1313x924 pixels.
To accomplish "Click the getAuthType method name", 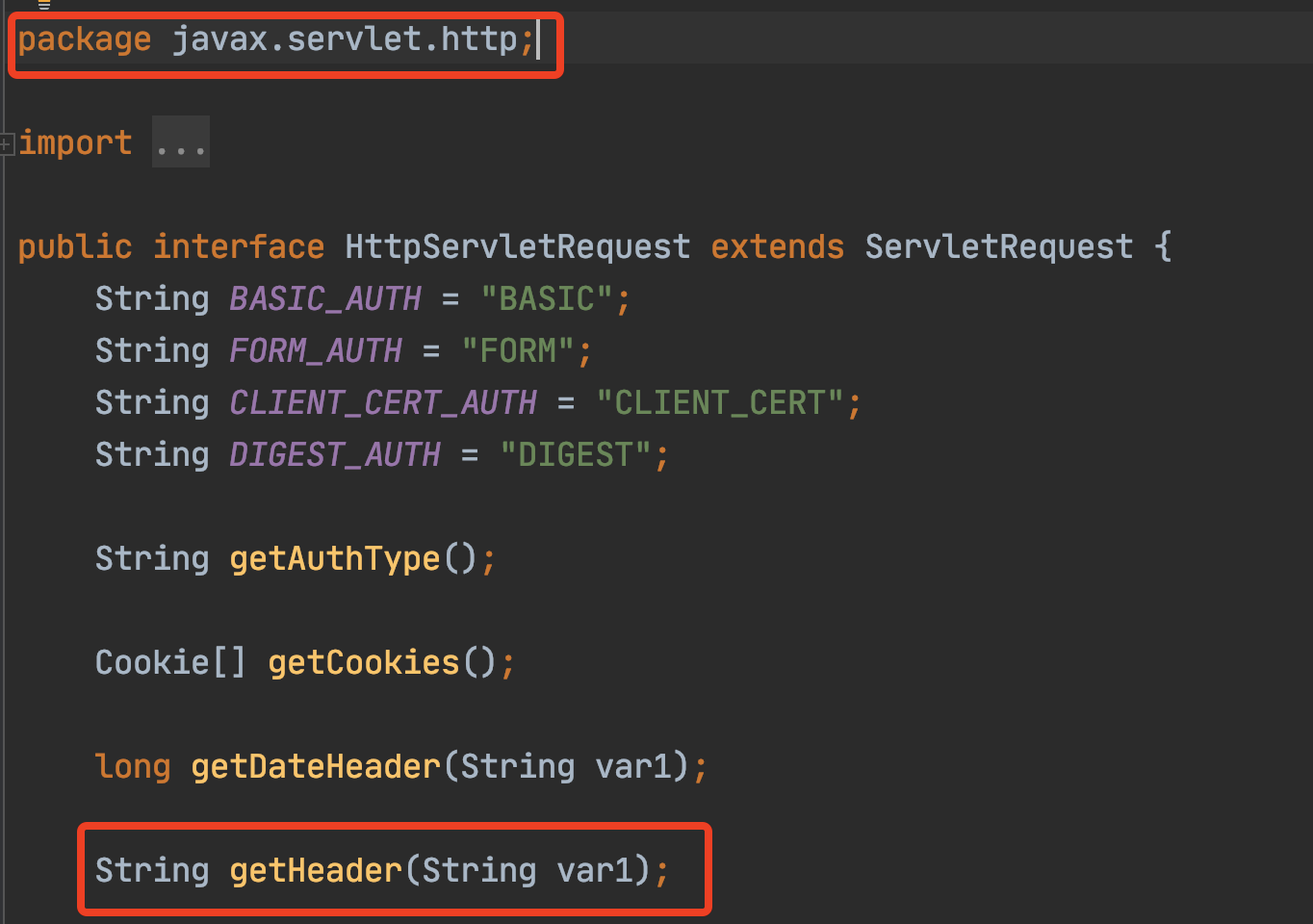I will point(334,559).
